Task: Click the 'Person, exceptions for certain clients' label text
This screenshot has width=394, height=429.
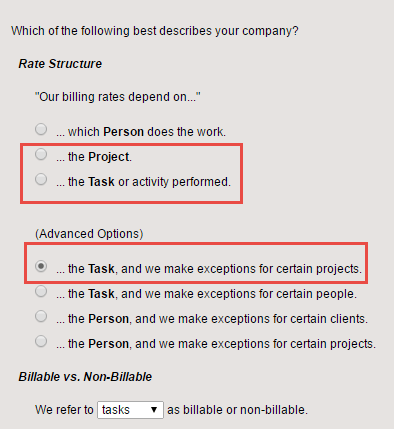Action: [x=212, y=319]
